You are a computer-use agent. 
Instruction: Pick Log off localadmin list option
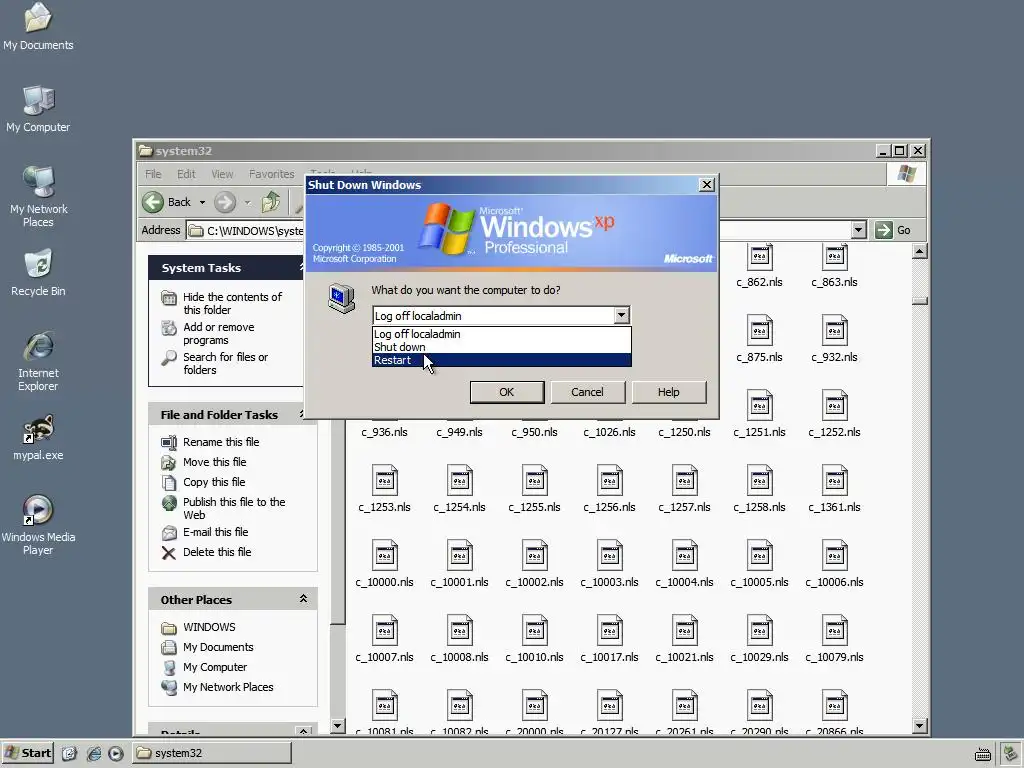(502, 334)
